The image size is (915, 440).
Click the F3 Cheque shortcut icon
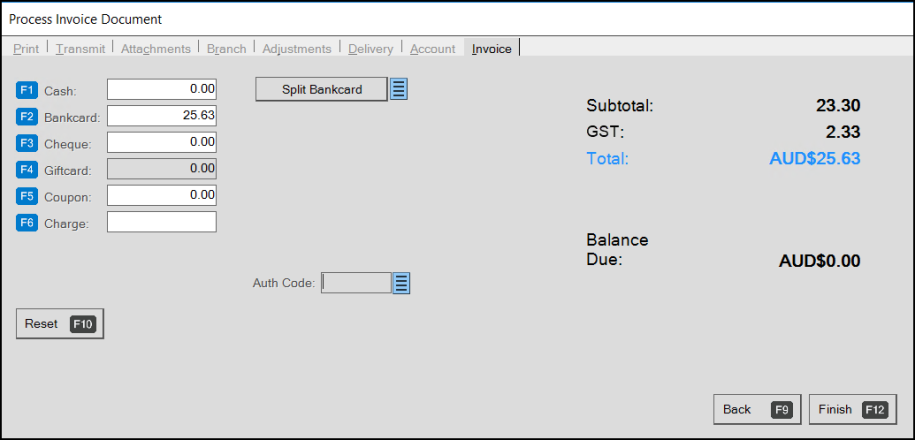(27, 143)
